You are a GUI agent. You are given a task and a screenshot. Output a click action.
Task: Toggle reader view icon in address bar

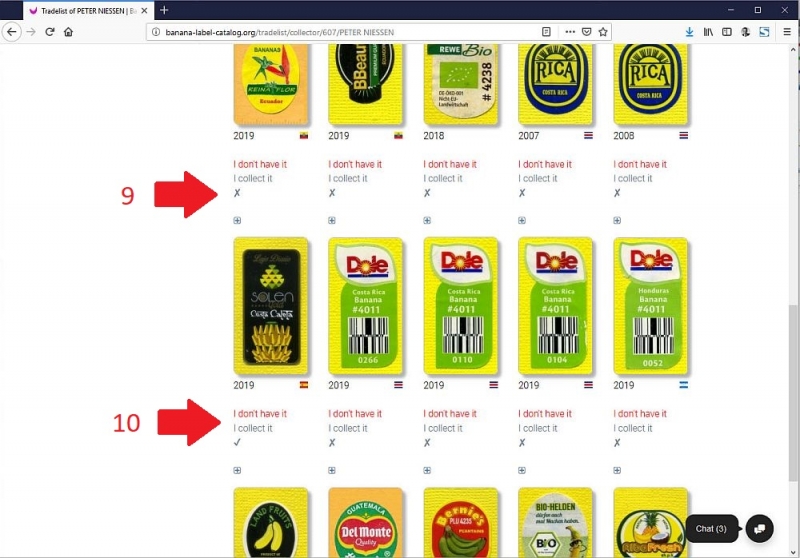[x=546, y=32]
